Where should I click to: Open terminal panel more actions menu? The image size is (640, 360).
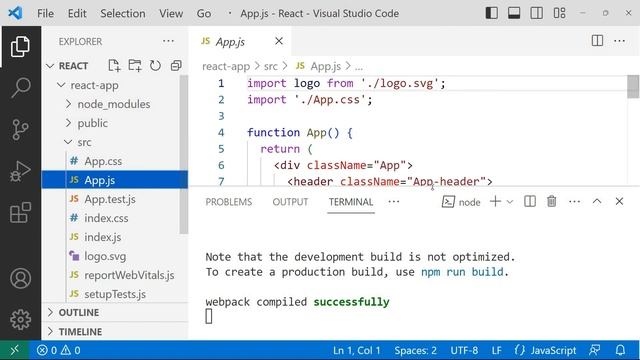tap(574, 201)
